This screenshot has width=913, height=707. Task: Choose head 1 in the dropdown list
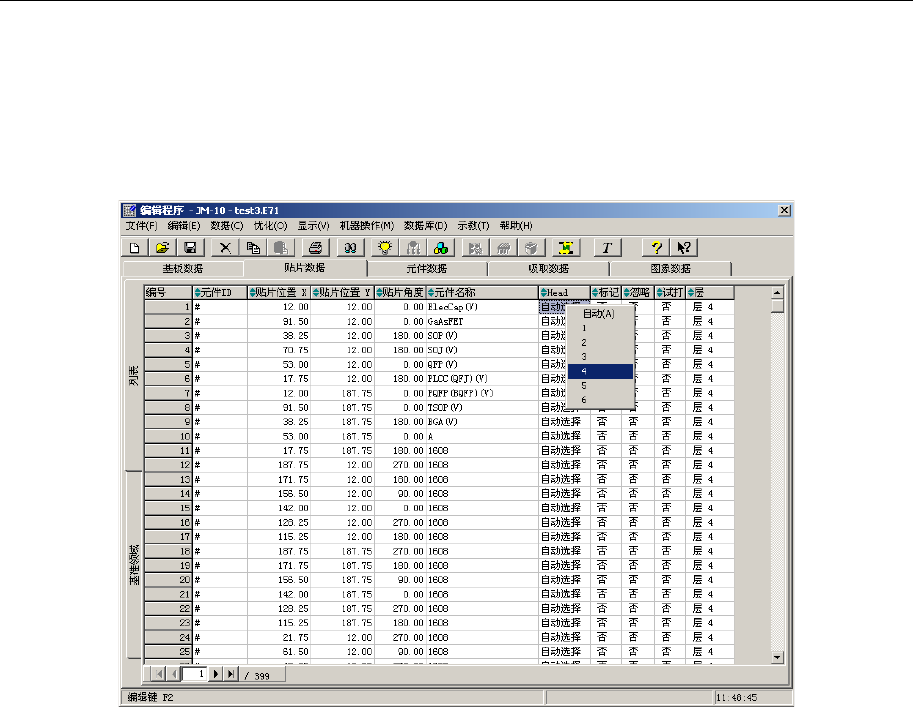coord(600,328)
